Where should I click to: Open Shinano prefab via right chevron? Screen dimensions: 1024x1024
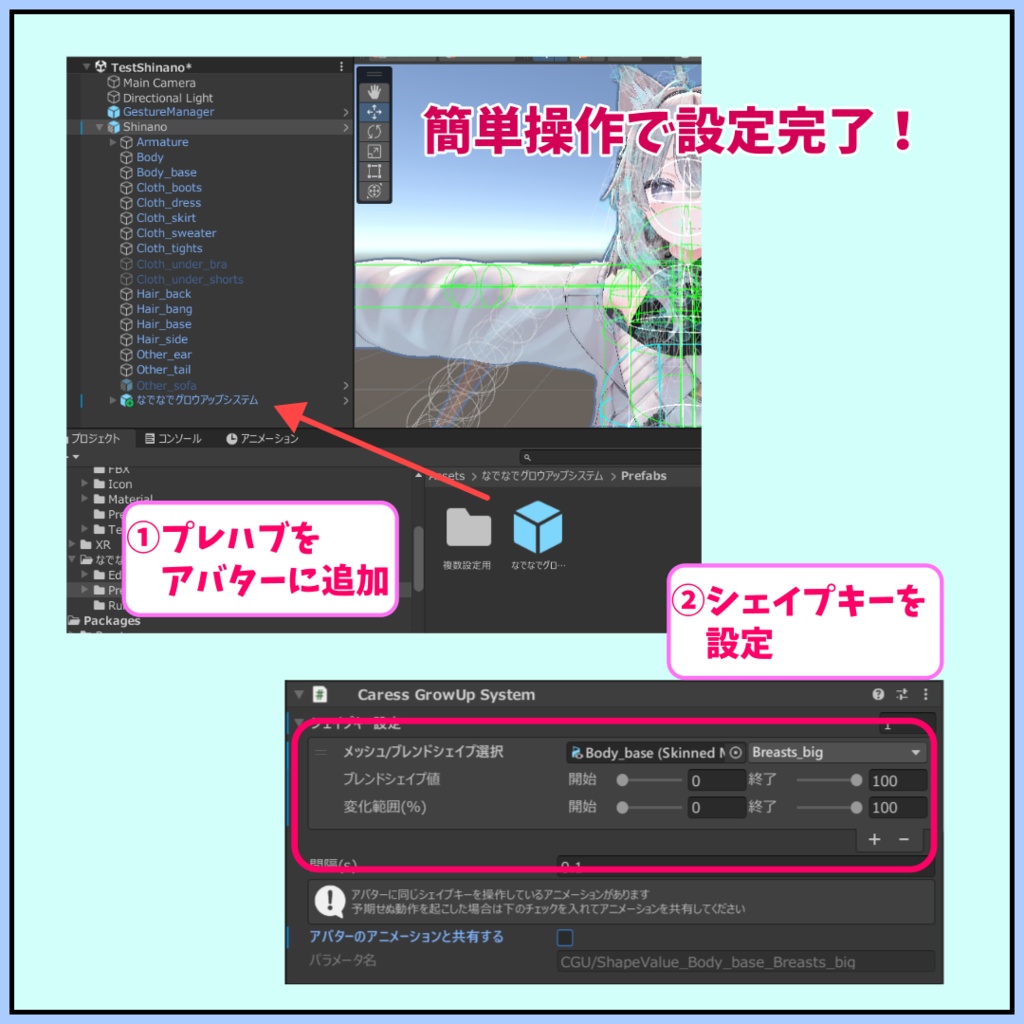345,127
